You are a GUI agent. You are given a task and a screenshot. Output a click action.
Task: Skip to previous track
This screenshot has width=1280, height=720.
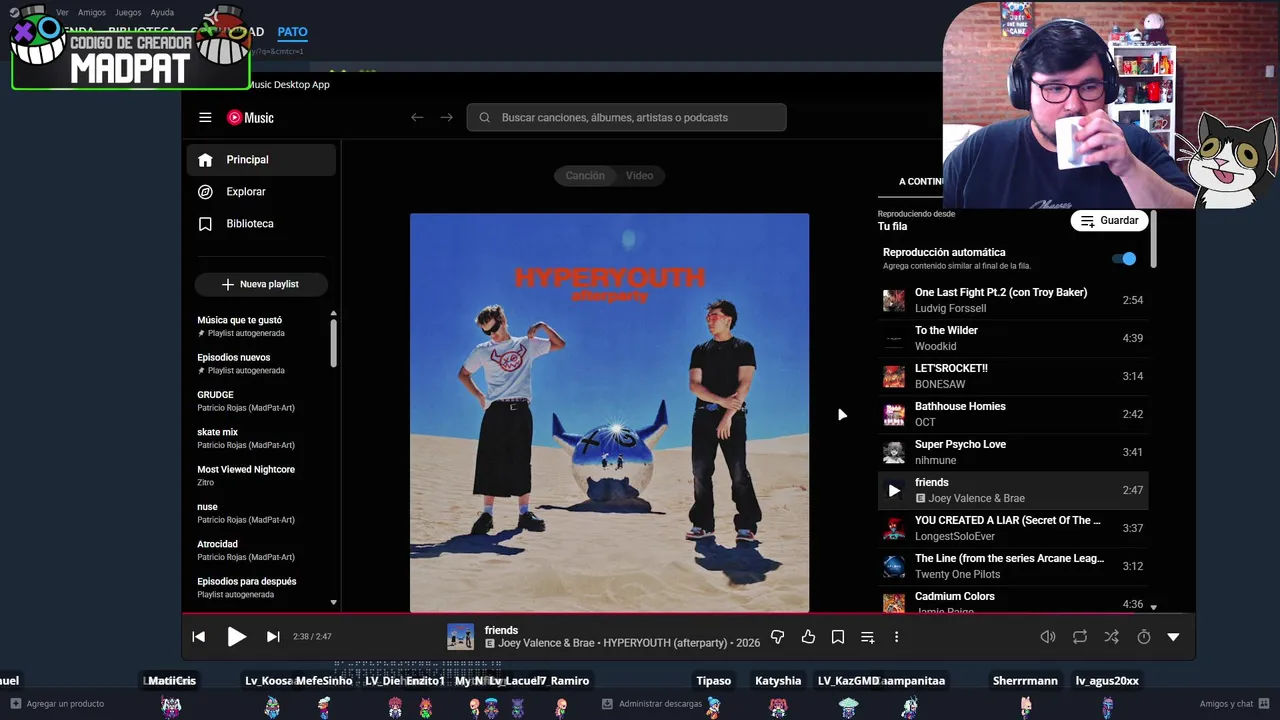click(198, 637)
